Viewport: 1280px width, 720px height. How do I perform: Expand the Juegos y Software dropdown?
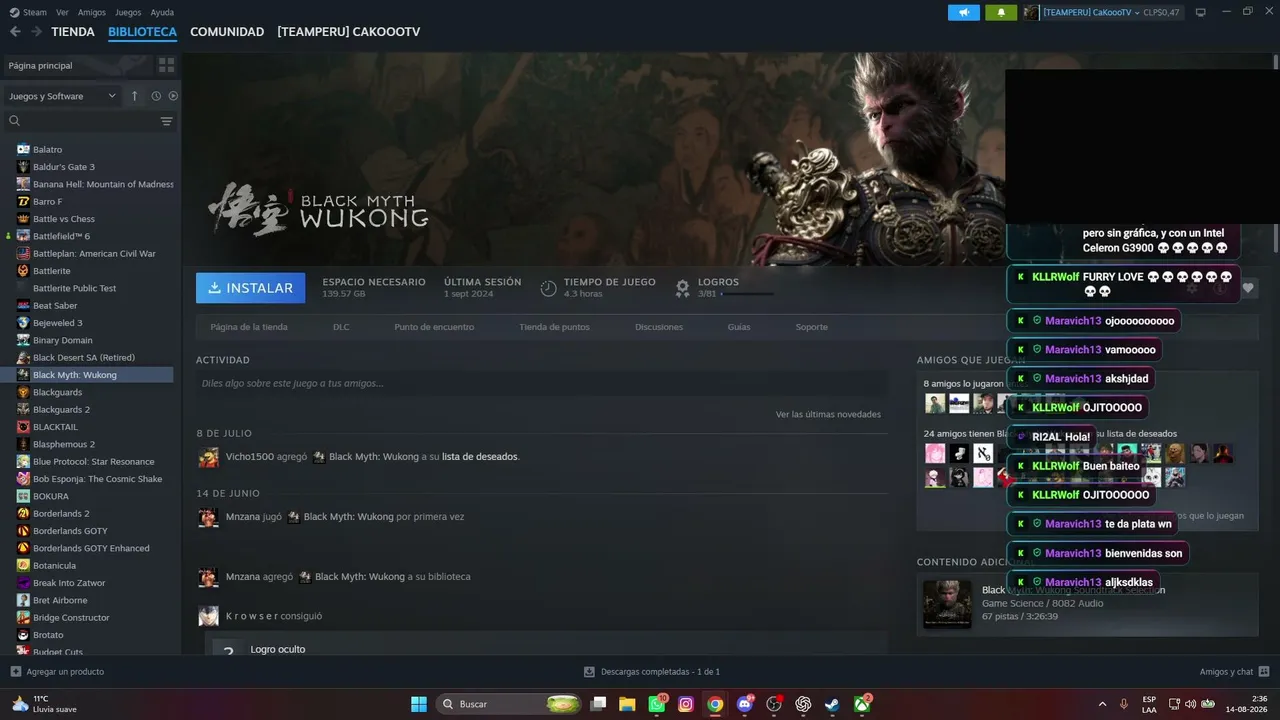click(x=63, y=96)
